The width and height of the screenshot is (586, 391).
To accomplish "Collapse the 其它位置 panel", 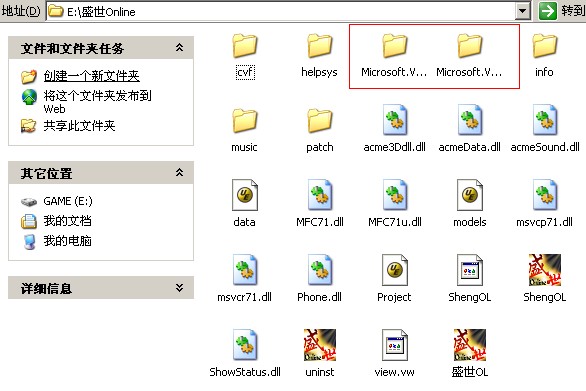I will tap(180, 172).
